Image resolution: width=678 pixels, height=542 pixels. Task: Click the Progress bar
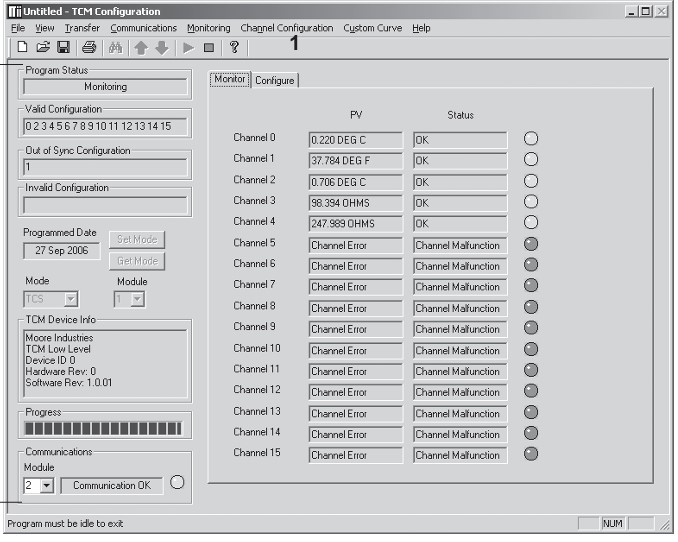[104, 429]
